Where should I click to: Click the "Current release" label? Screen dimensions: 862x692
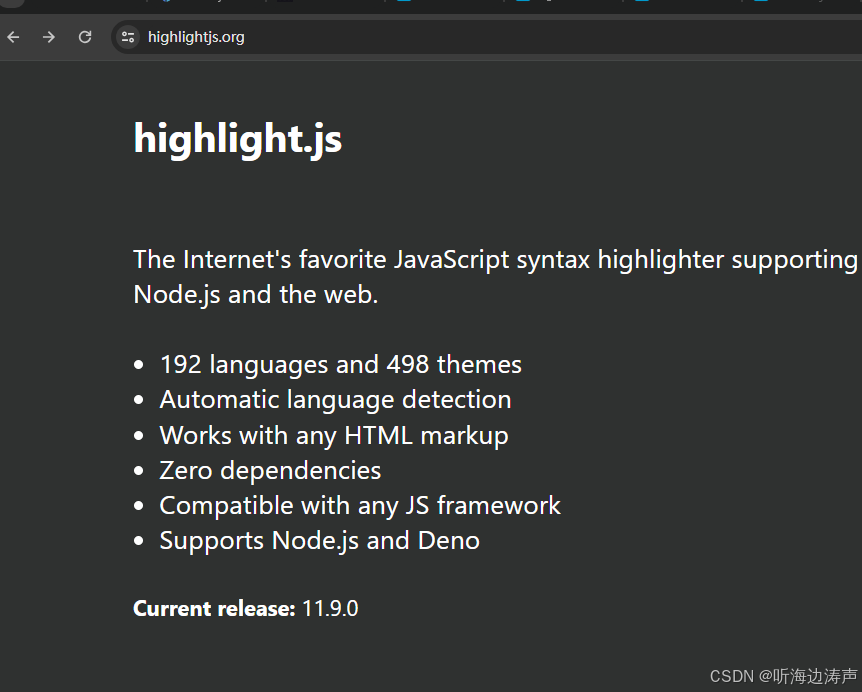(213, 608)
